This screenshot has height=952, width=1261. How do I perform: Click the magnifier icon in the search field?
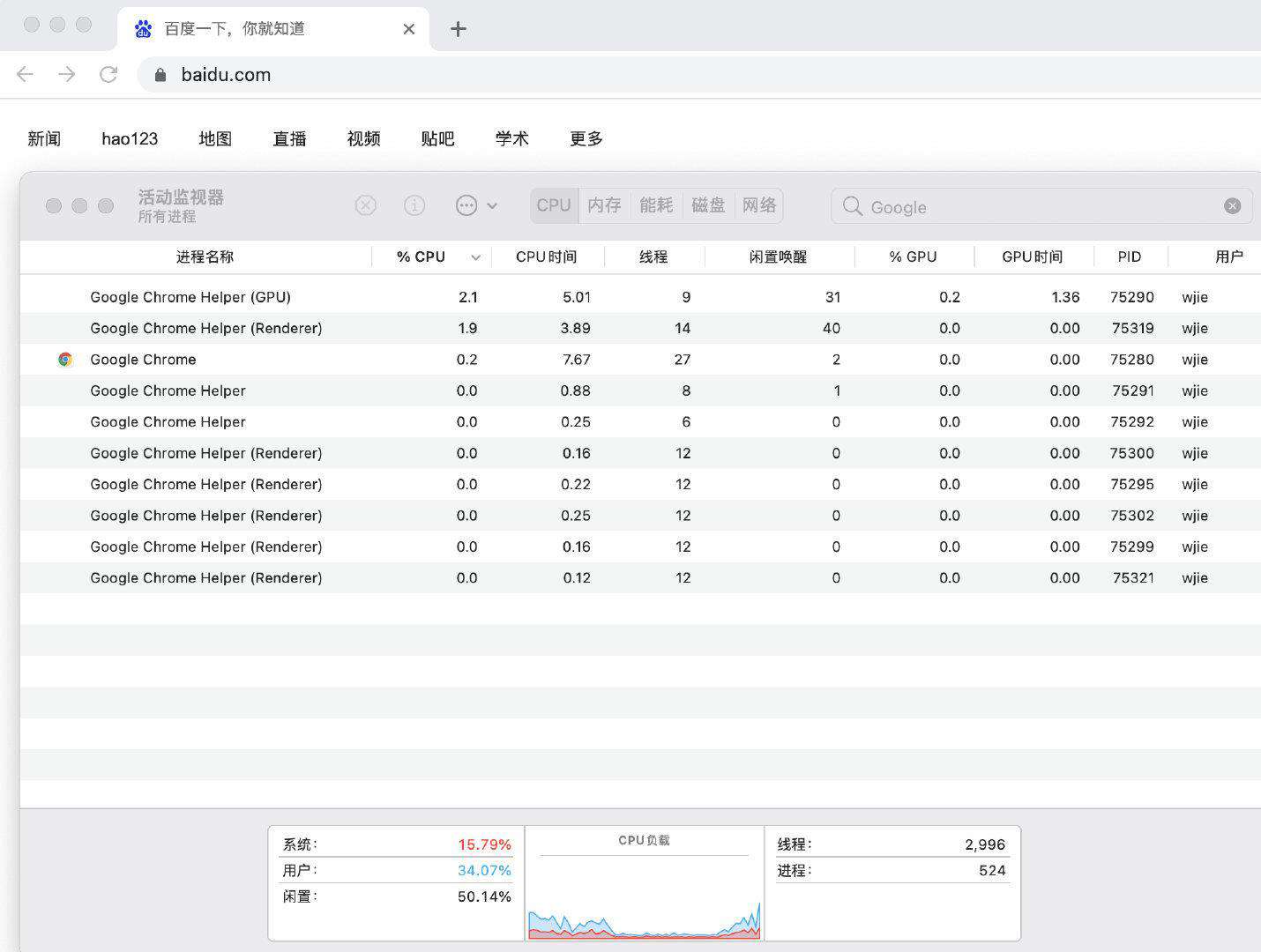coord(852,206)
